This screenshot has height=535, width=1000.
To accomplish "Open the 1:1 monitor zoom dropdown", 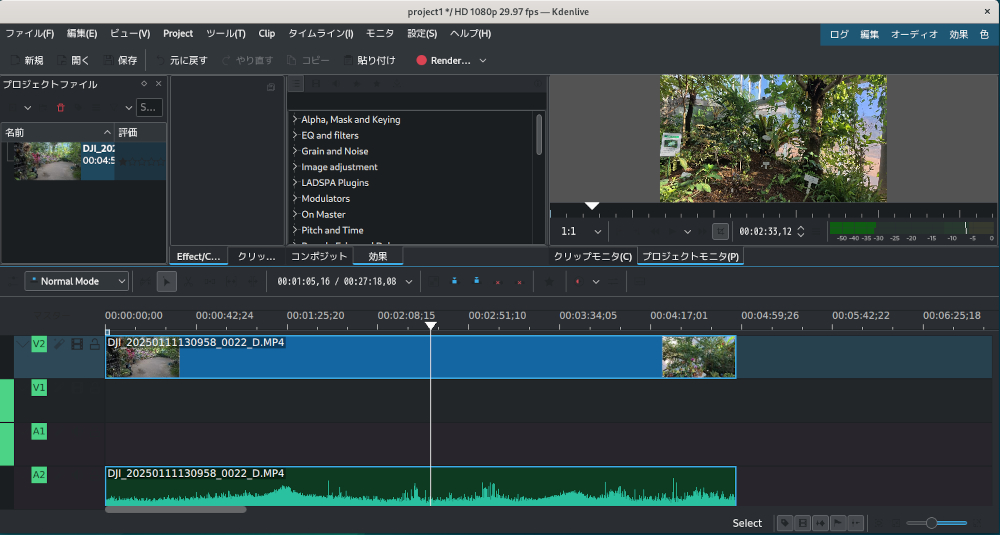I will (581, 231).
